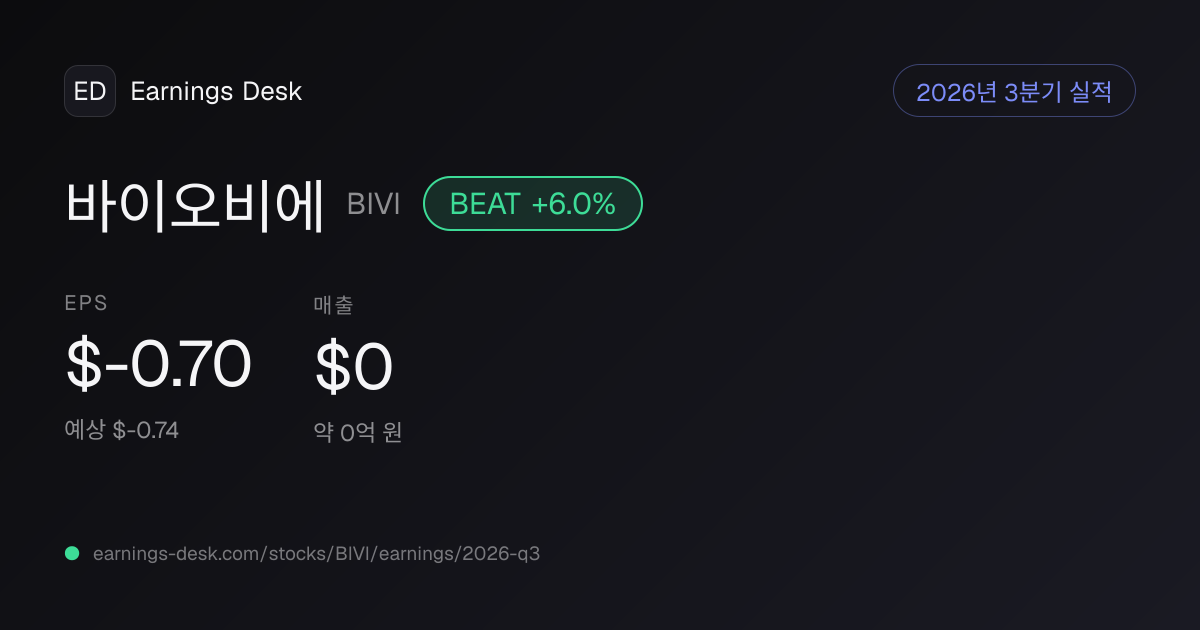Click the BIVI ticker symbol

[x=373, y=204]
